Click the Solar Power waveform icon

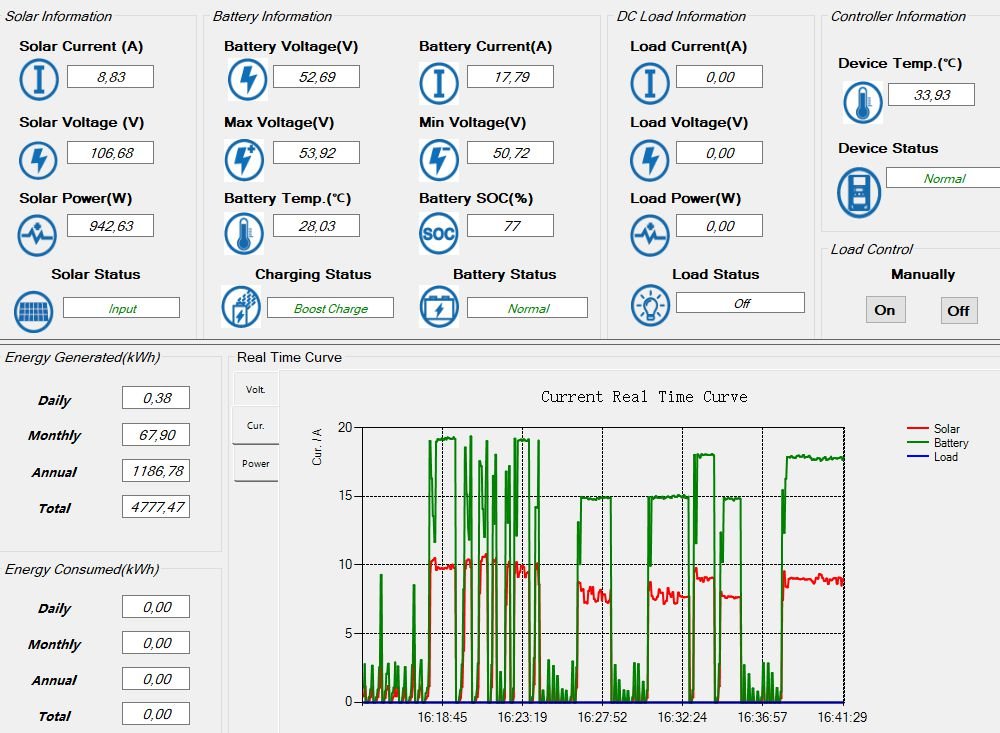click(x=36, y=235)
